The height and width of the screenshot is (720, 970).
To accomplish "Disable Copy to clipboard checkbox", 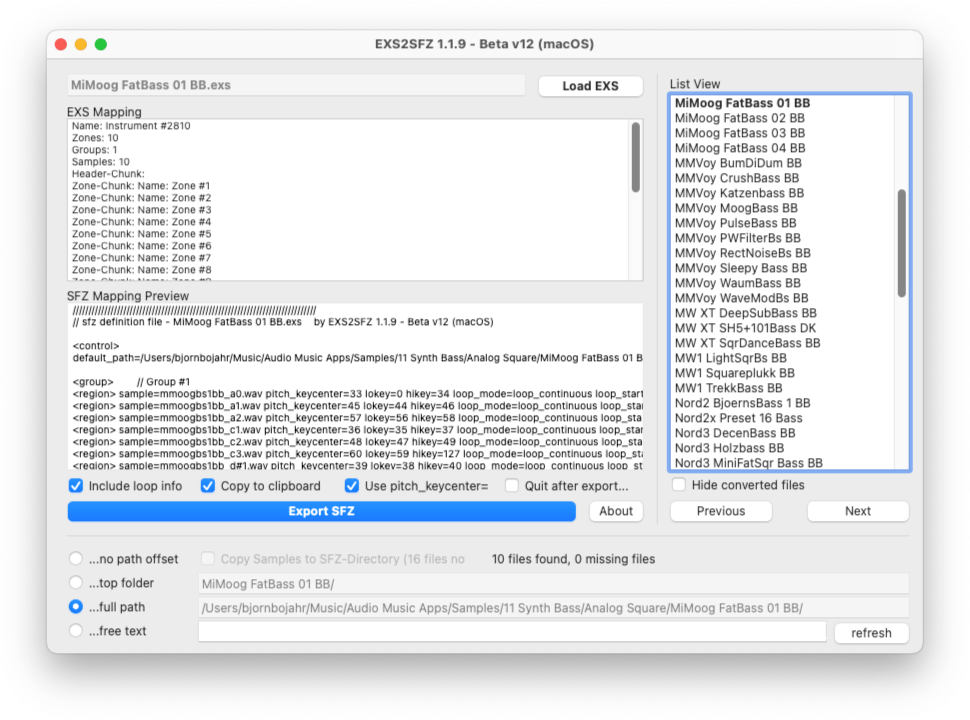I will coord(208,486).
